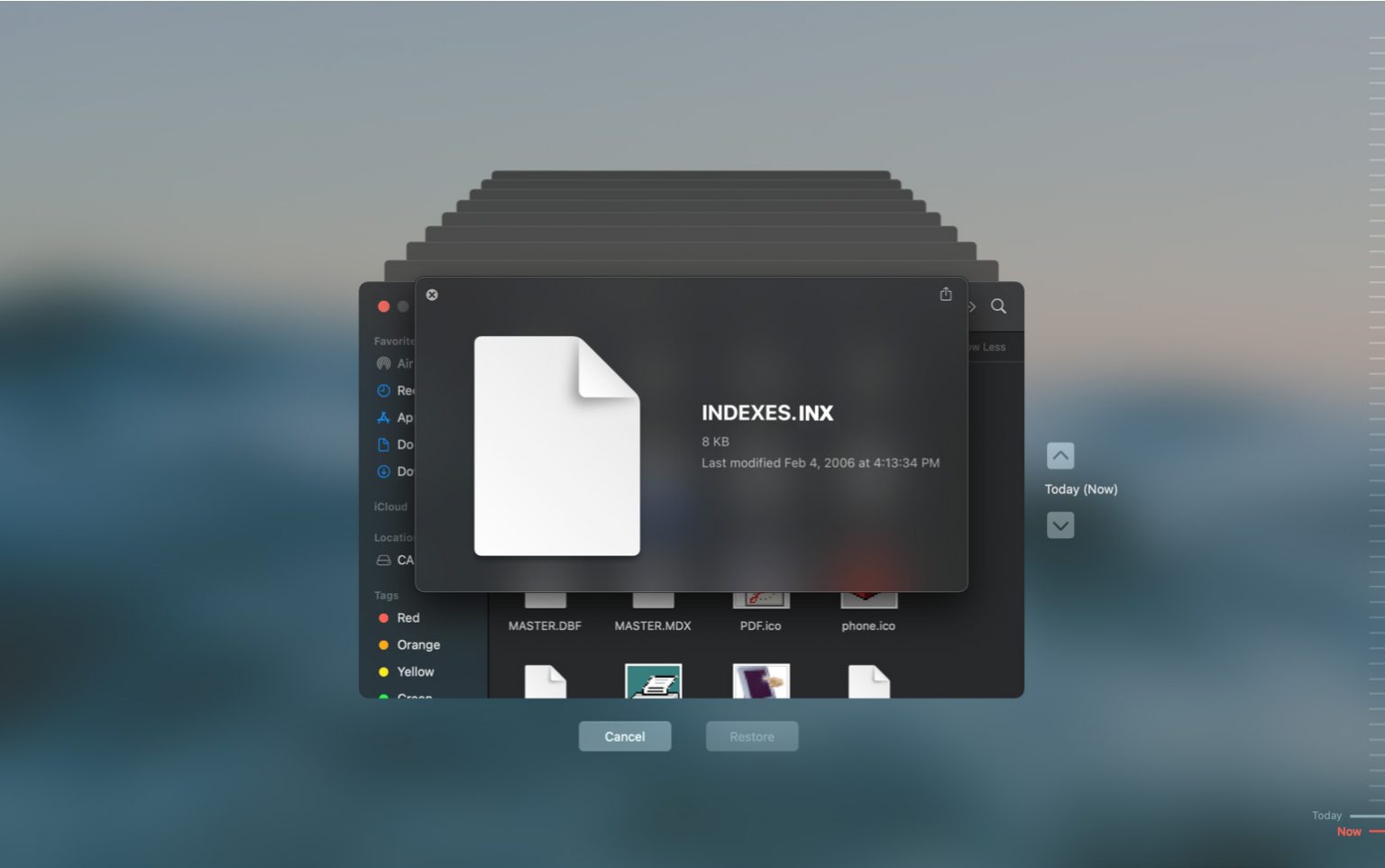The height and width of the screenshot is (868, 1385).
Task: Click the Cancel button to exit Time Machine
Action: 625,736
